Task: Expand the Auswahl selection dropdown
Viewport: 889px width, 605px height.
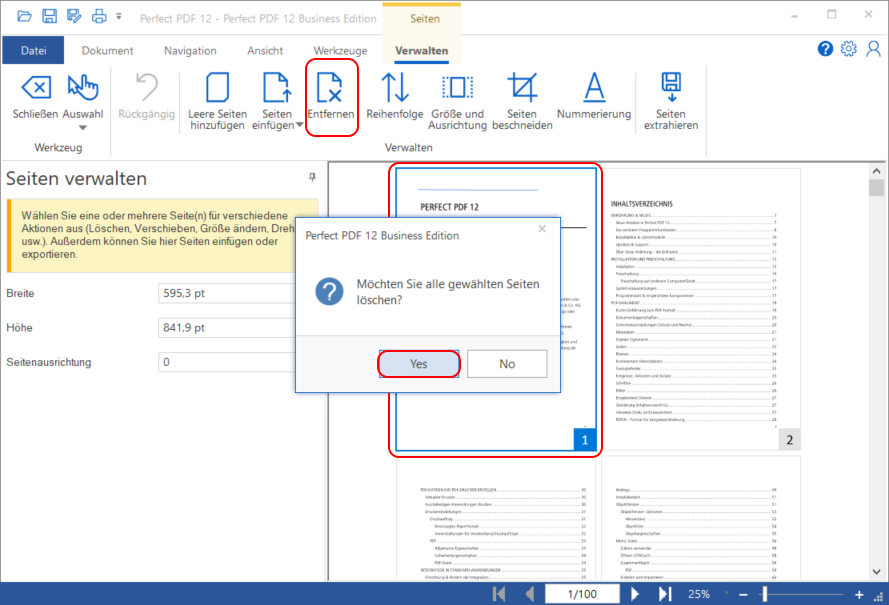Action: [x=83, y=126]
